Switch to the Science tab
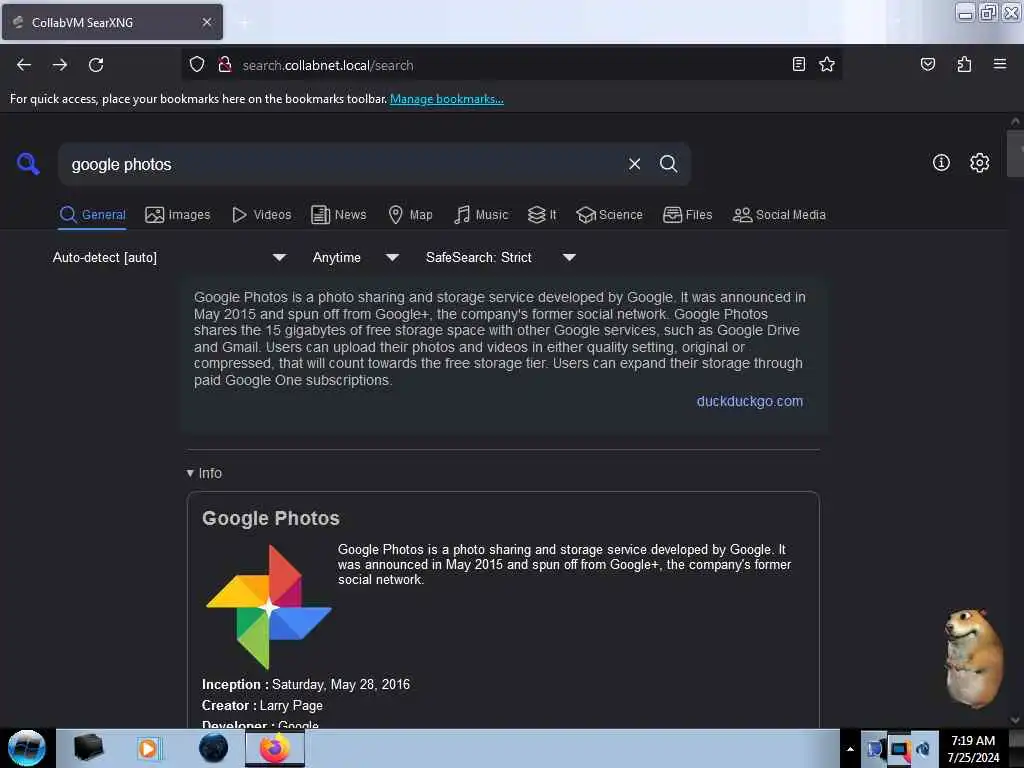This screenshot has height=768, width=1024. click(610, 214)
